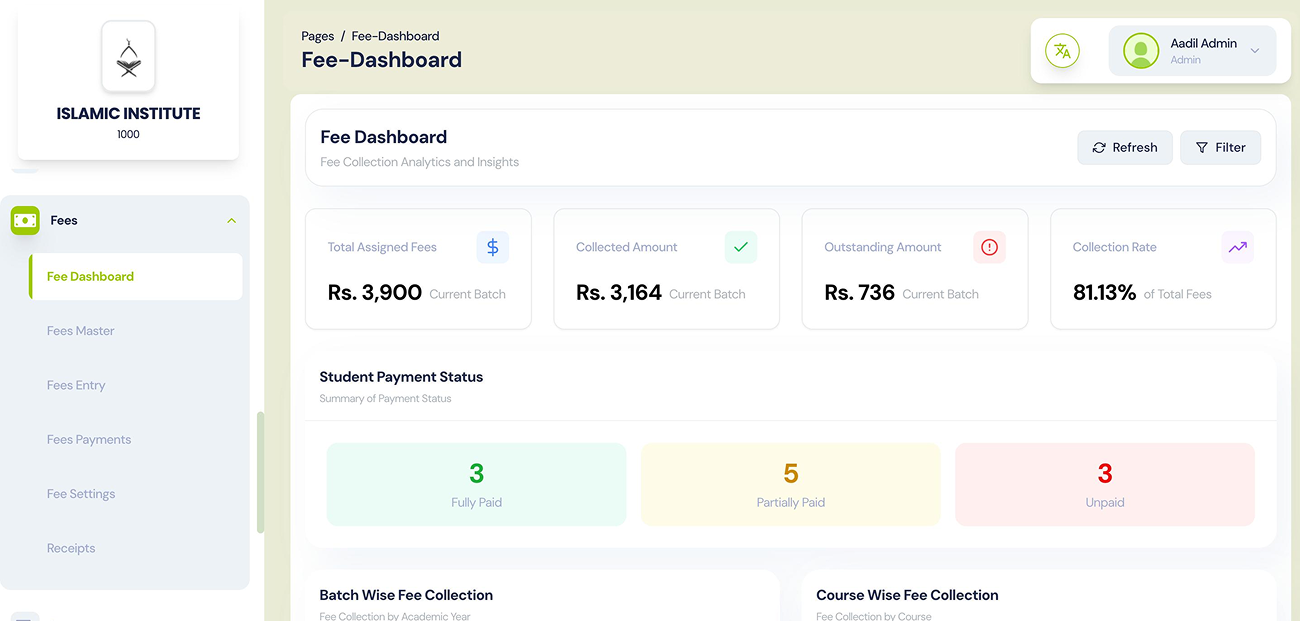Screen dimensions: 1300x621
Task: Click the red alert Outstanding Amount icon
Action: (x=989, y=247)
